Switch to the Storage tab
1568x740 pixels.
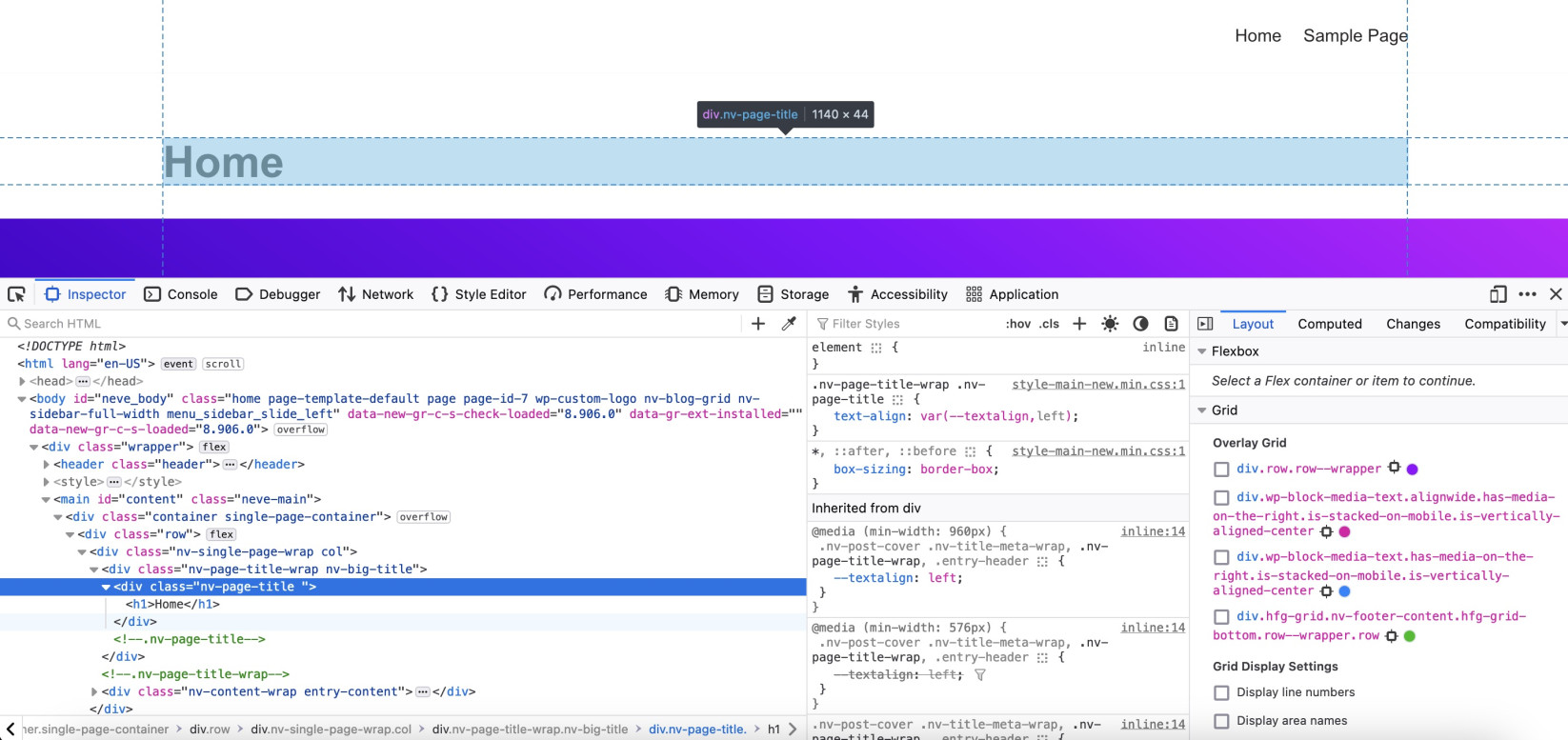click(793, 294)
